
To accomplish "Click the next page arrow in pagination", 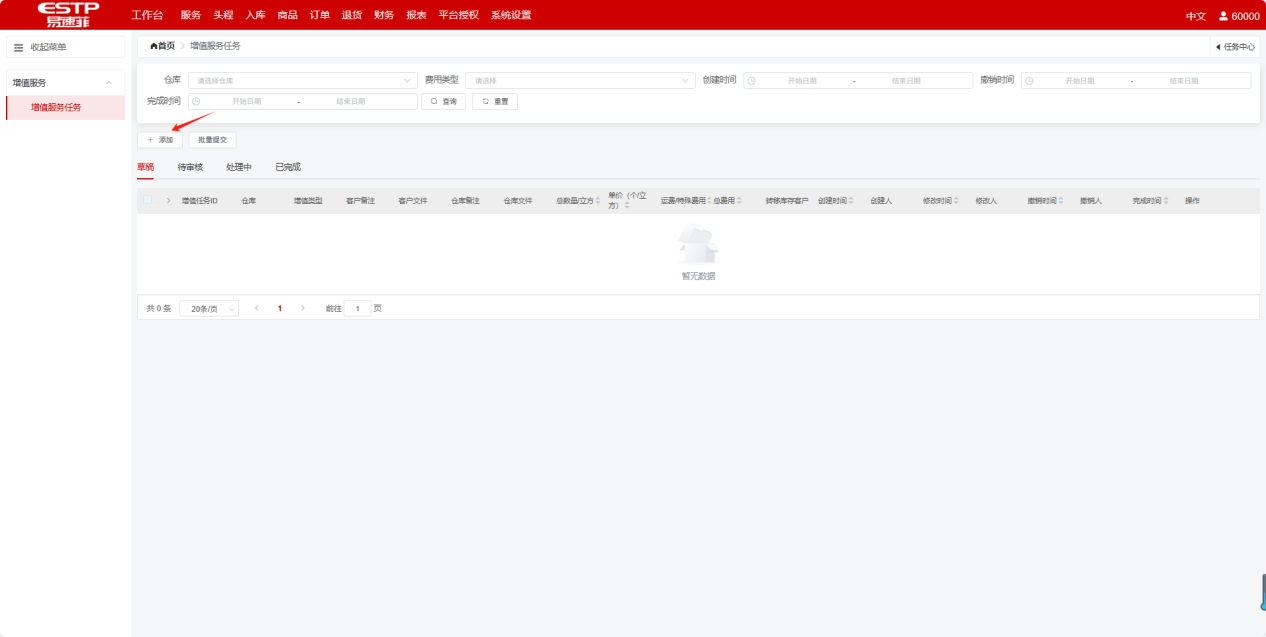I will 303,308.
